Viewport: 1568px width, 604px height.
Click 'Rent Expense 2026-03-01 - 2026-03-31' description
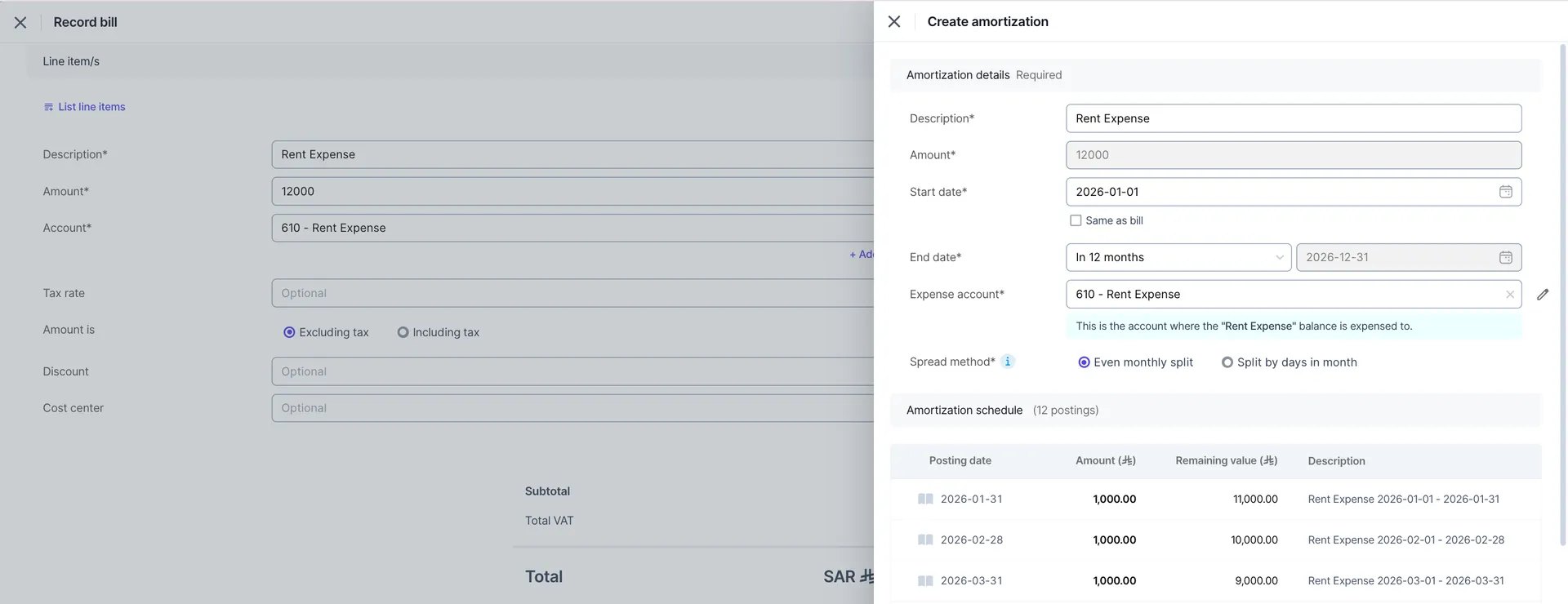click(1405, 580)
